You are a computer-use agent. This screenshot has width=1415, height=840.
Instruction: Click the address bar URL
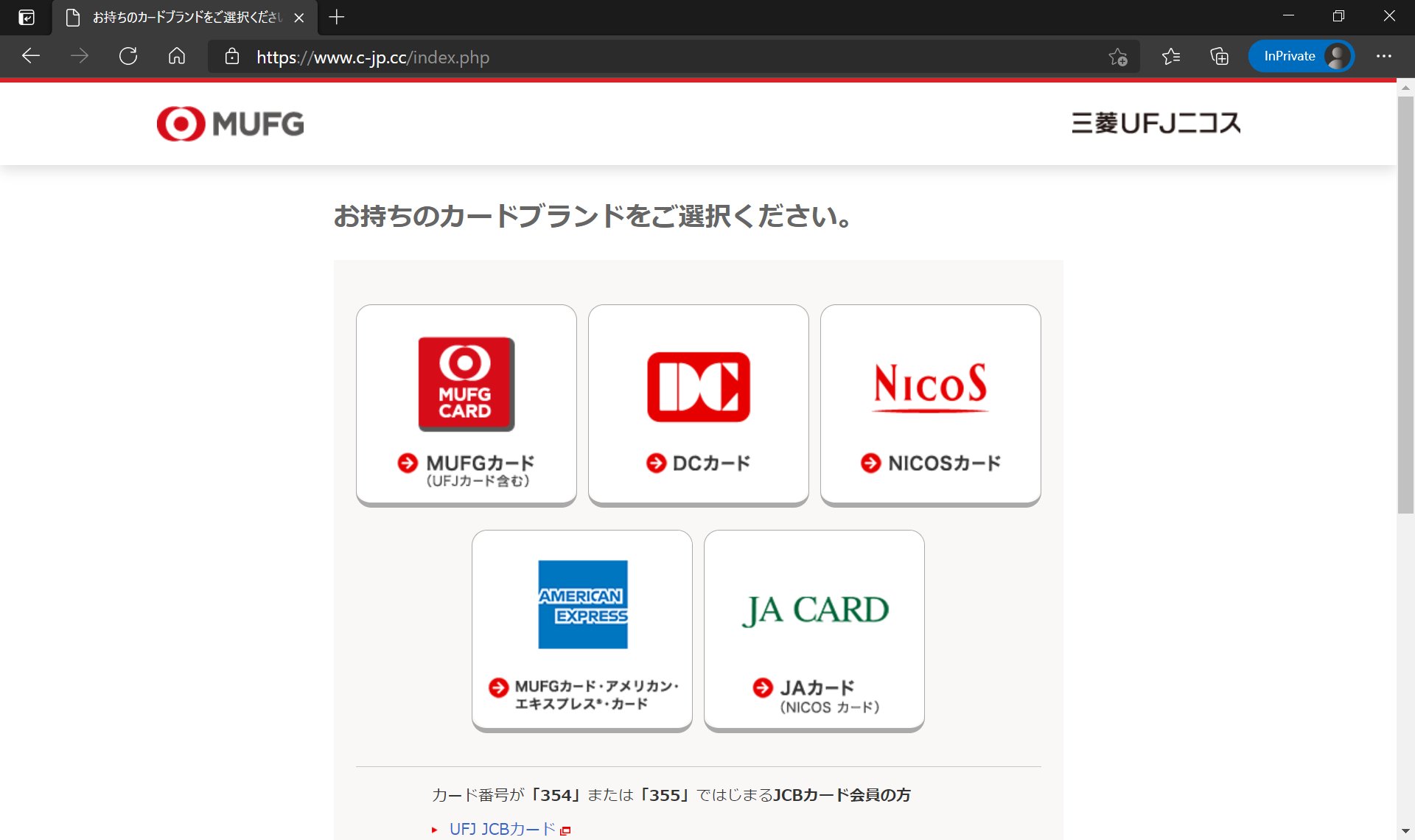[373, 57]
